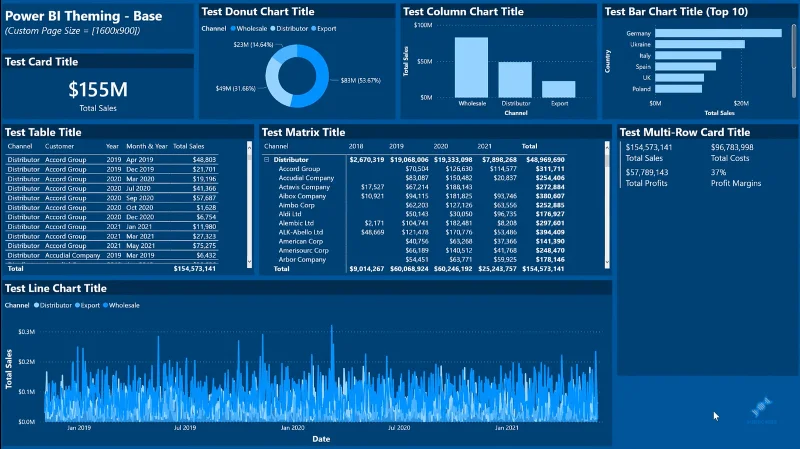
Task: Select the Aimbo Corp row in the matrix
Action: click(x=296, y=205)
